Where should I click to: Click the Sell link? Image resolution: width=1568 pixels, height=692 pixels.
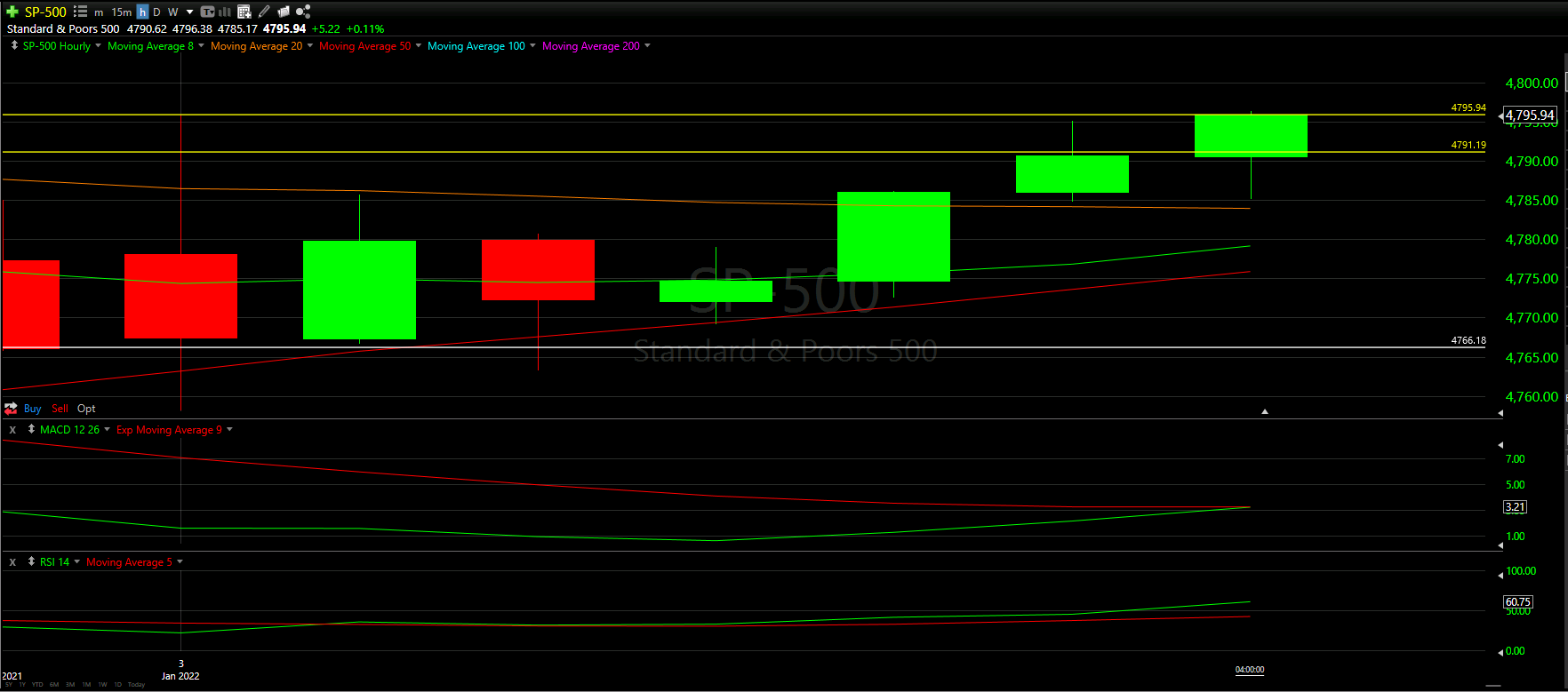(60, 409)
